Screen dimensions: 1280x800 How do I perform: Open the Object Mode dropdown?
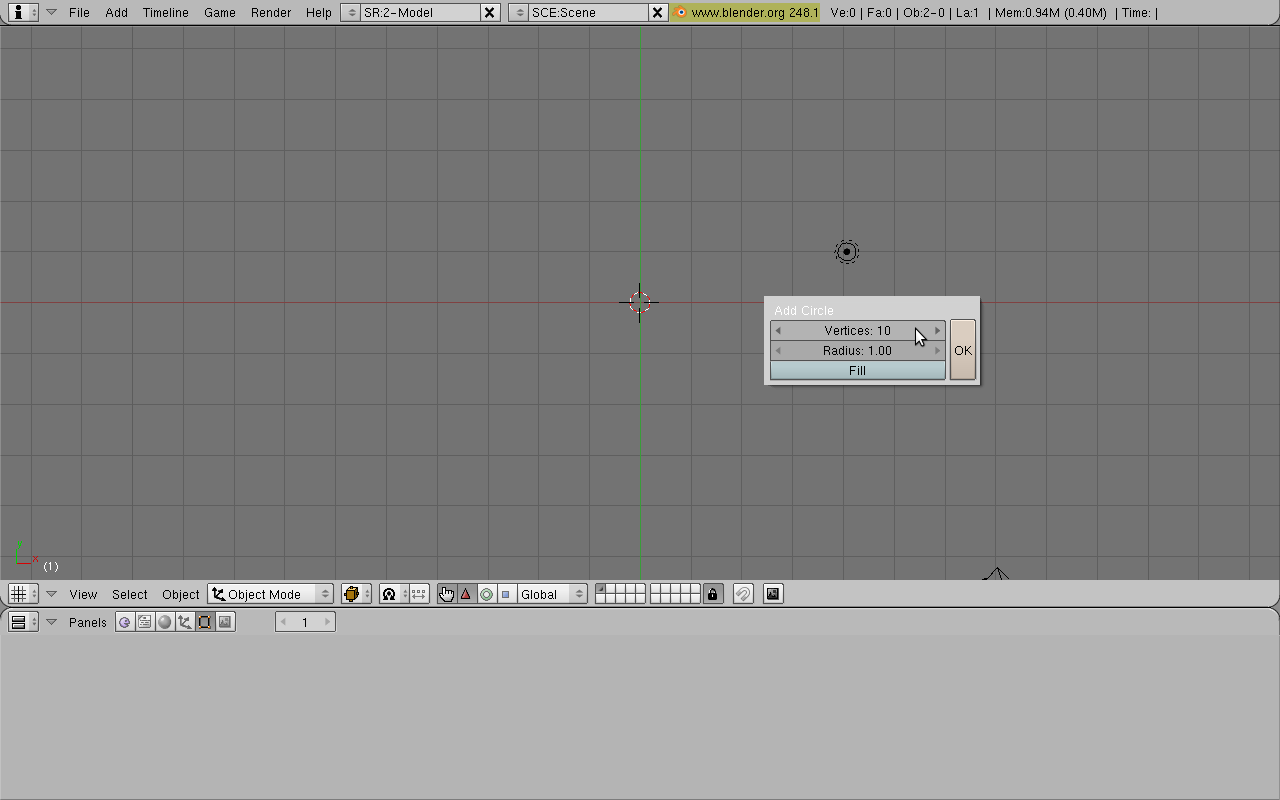tap(271, 594)
